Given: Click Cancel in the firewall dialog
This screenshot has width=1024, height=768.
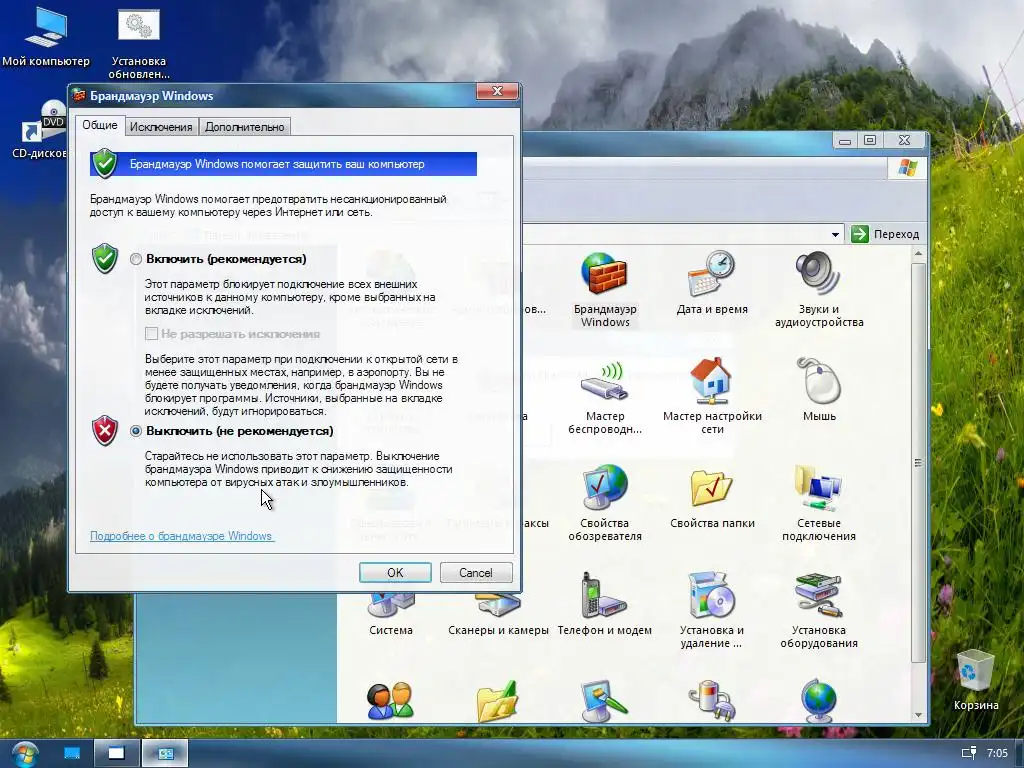Looking at the screenshot, I should (476, 573).
